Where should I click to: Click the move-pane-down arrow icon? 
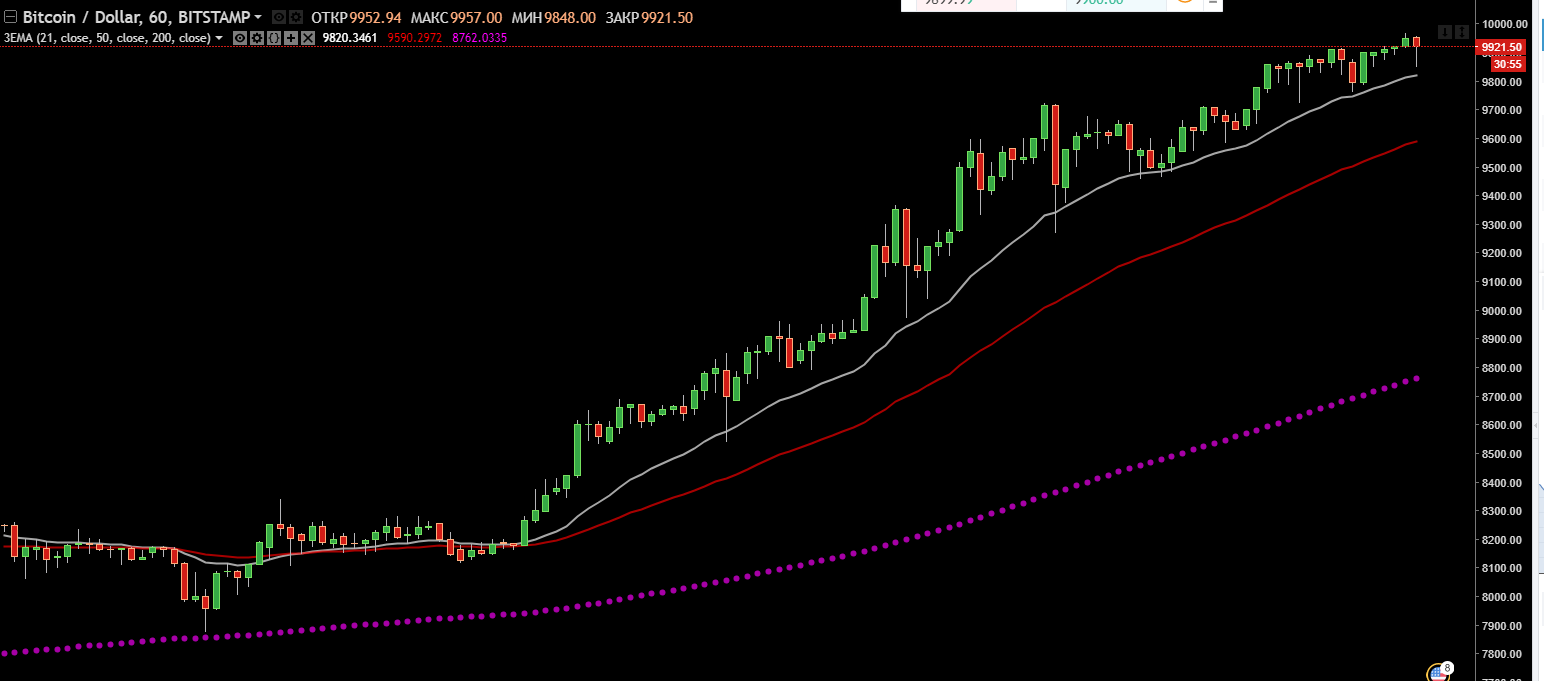[1444, 32]
